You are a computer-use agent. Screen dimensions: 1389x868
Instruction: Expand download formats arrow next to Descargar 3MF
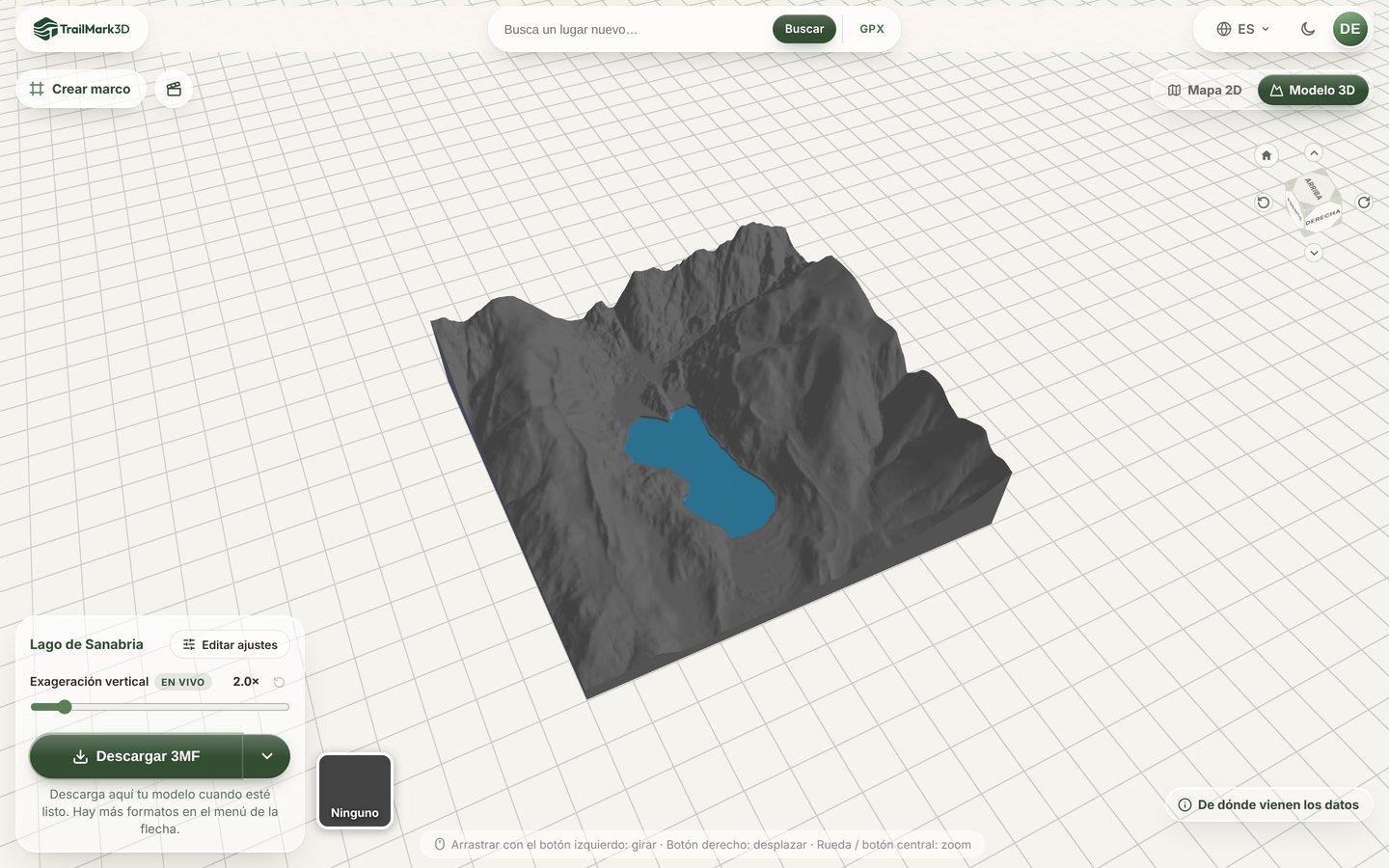[267, 756]
